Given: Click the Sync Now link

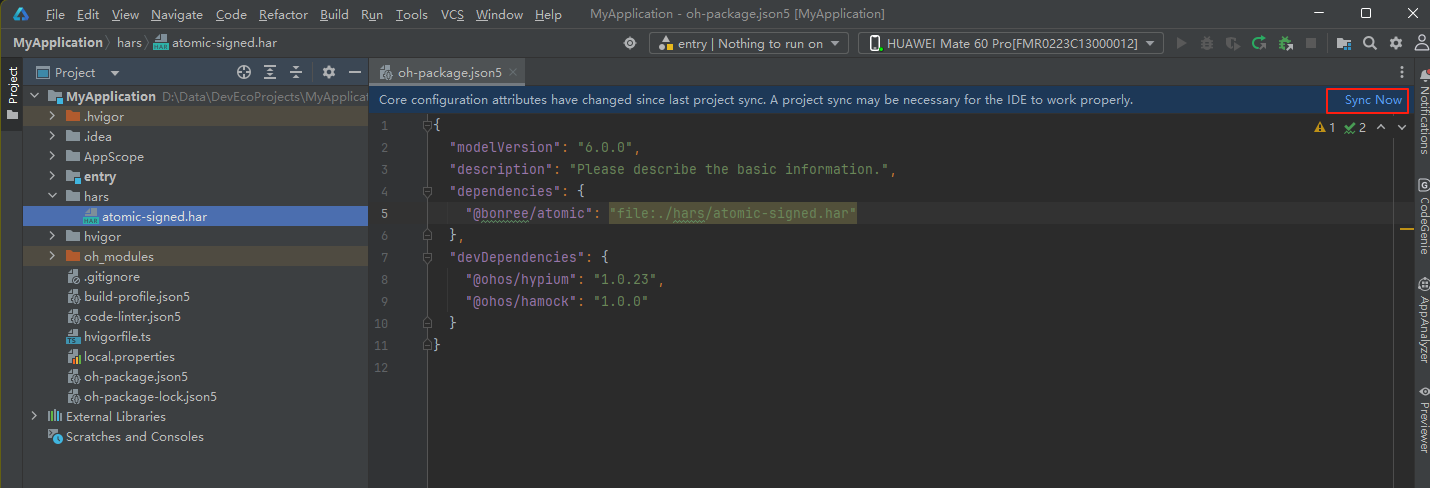Looking at the screenshot, I should [1372, 100].
